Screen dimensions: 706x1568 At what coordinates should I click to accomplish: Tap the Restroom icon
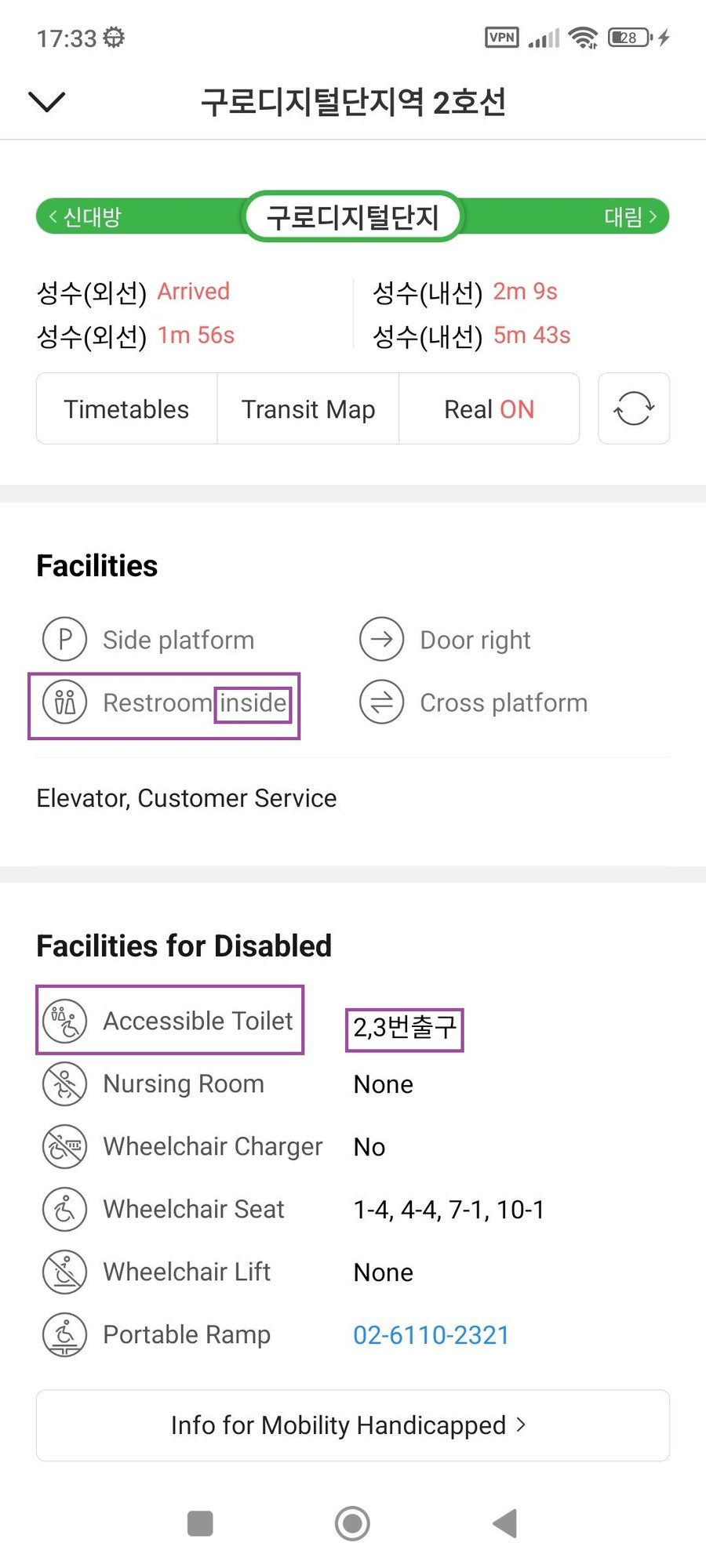[x=64, y=702]
